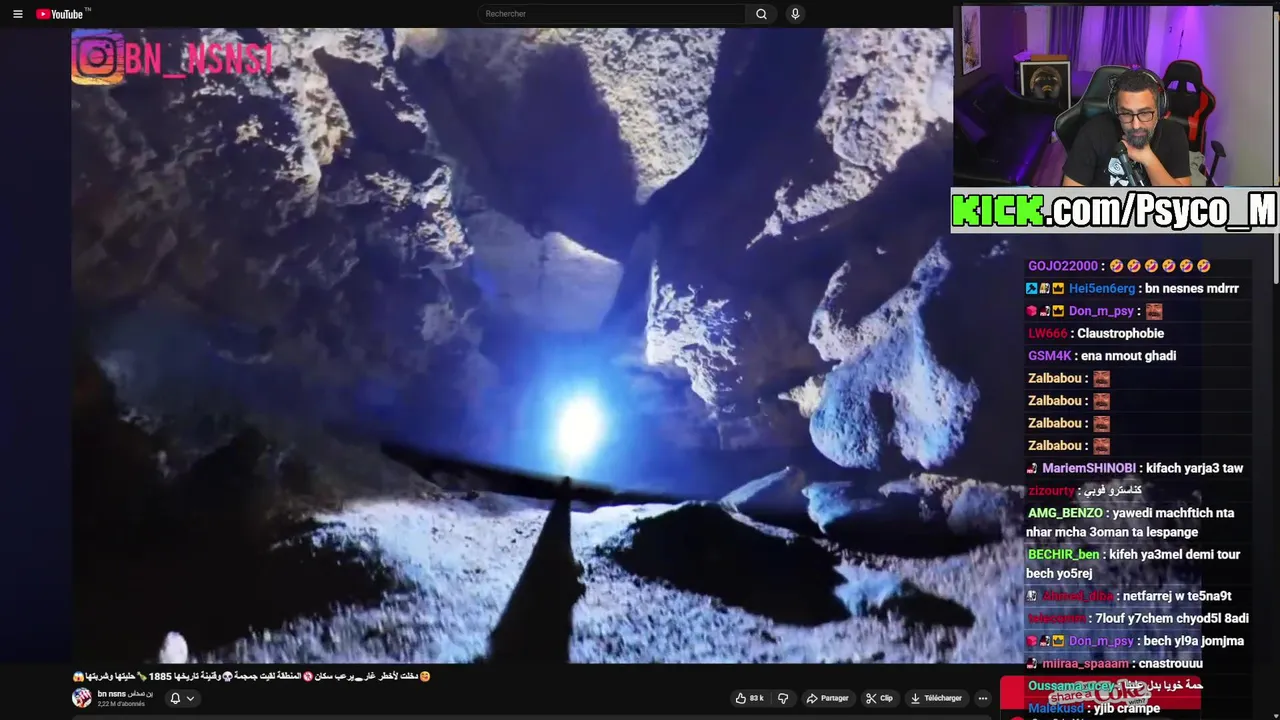Click chat username BECHIR_ben
This screenshot has width=1280, height=720.
(1063, 554)
